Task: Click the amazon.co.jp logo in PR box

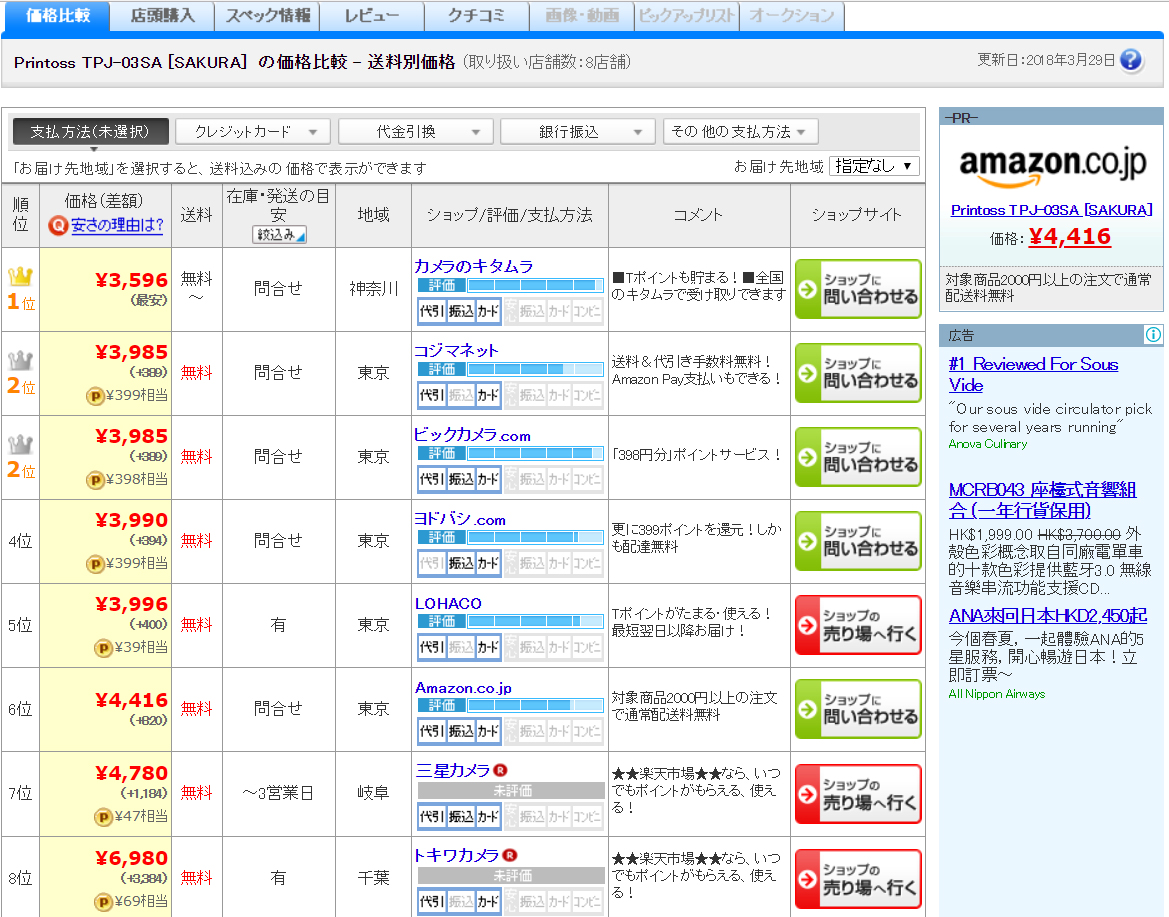Action: tap(1052, 166)
